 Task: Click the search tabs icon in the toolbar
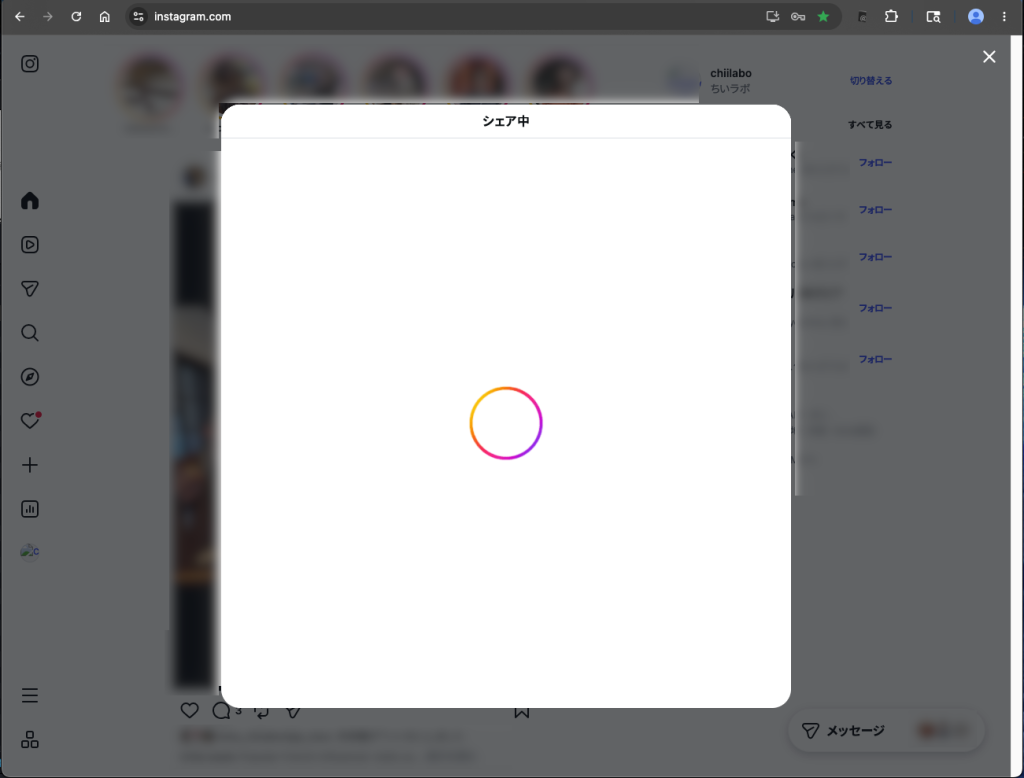933,17
